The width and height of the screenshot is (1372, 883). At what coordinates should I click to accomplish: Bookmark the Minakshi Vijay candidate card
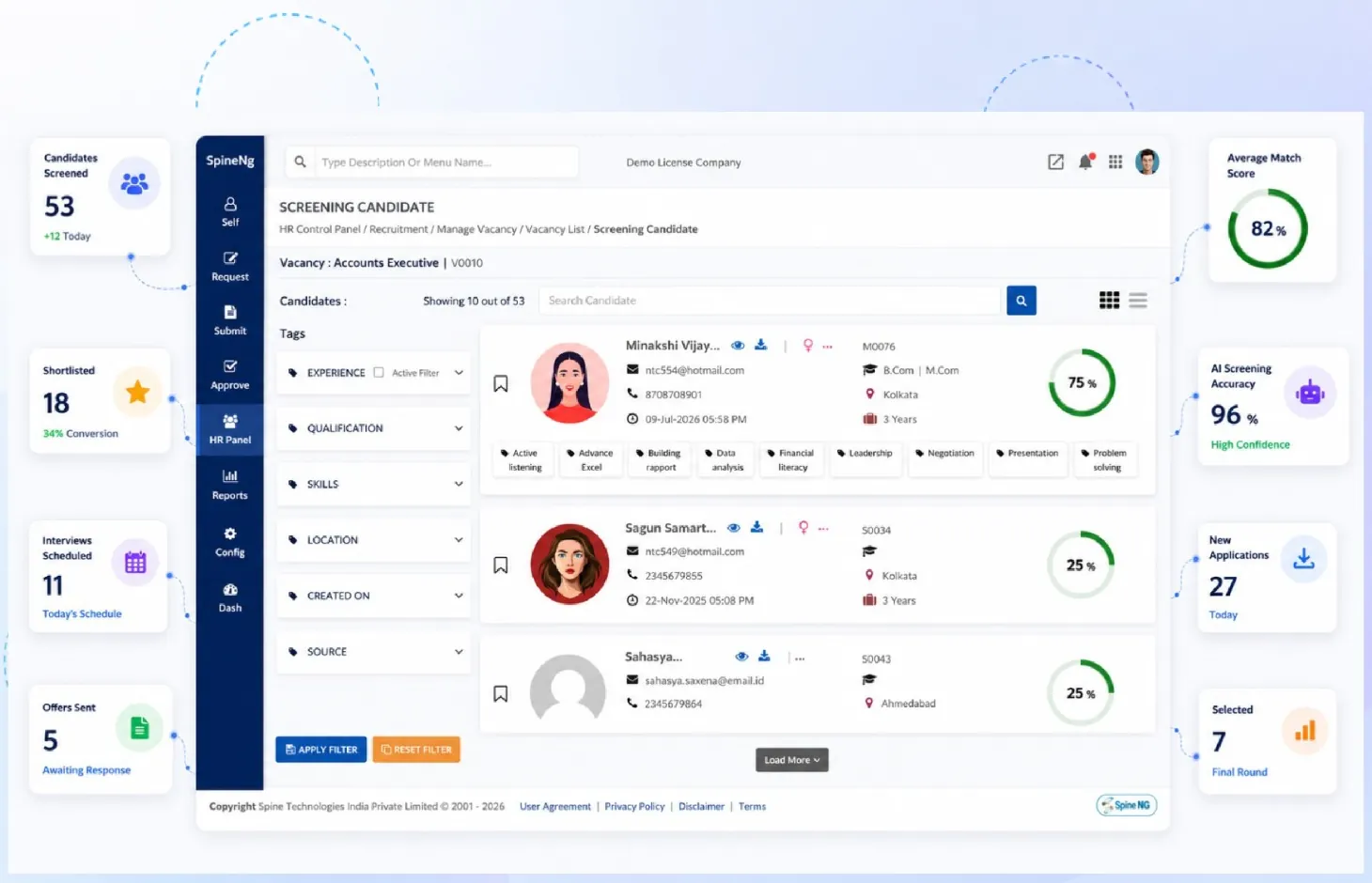pos(501,383)
